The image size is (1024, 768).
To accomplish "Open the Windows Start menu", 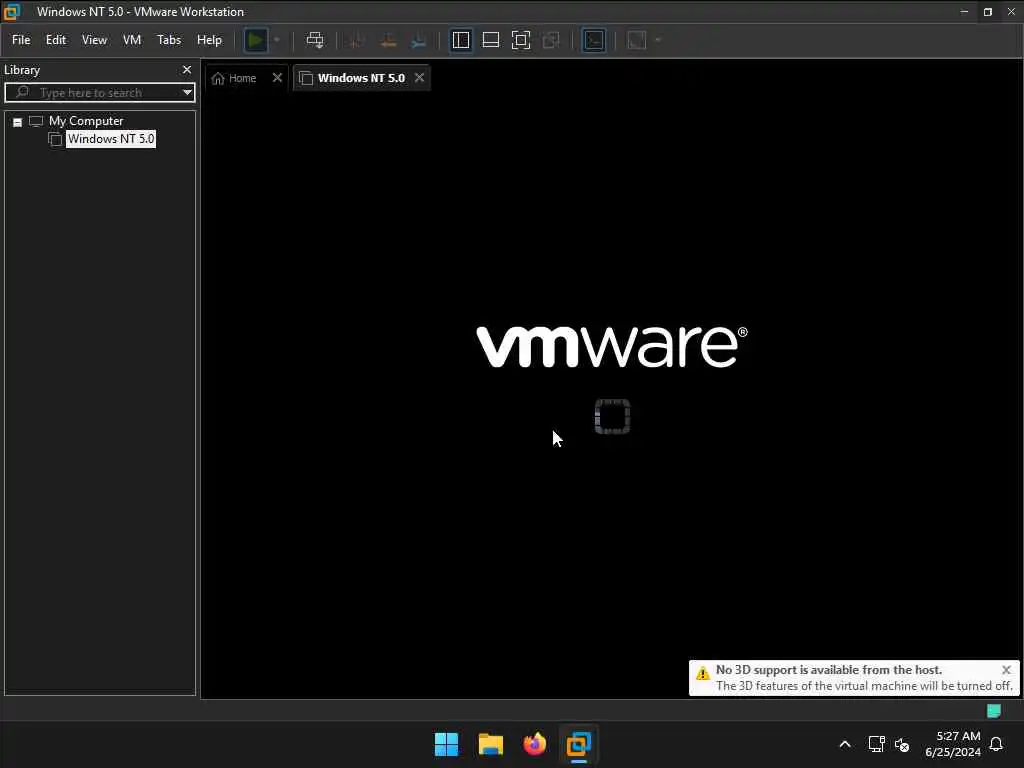I will coord(447,744).
